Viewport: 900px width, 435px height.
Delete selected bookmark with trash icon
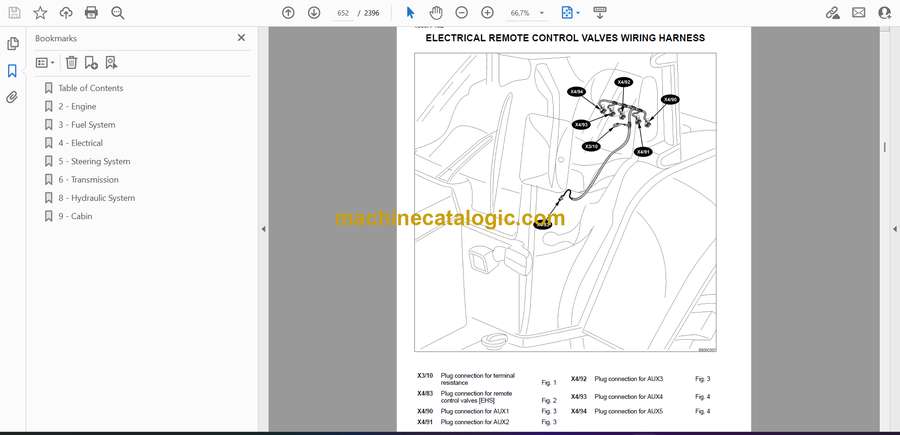[x=71, y=63]
